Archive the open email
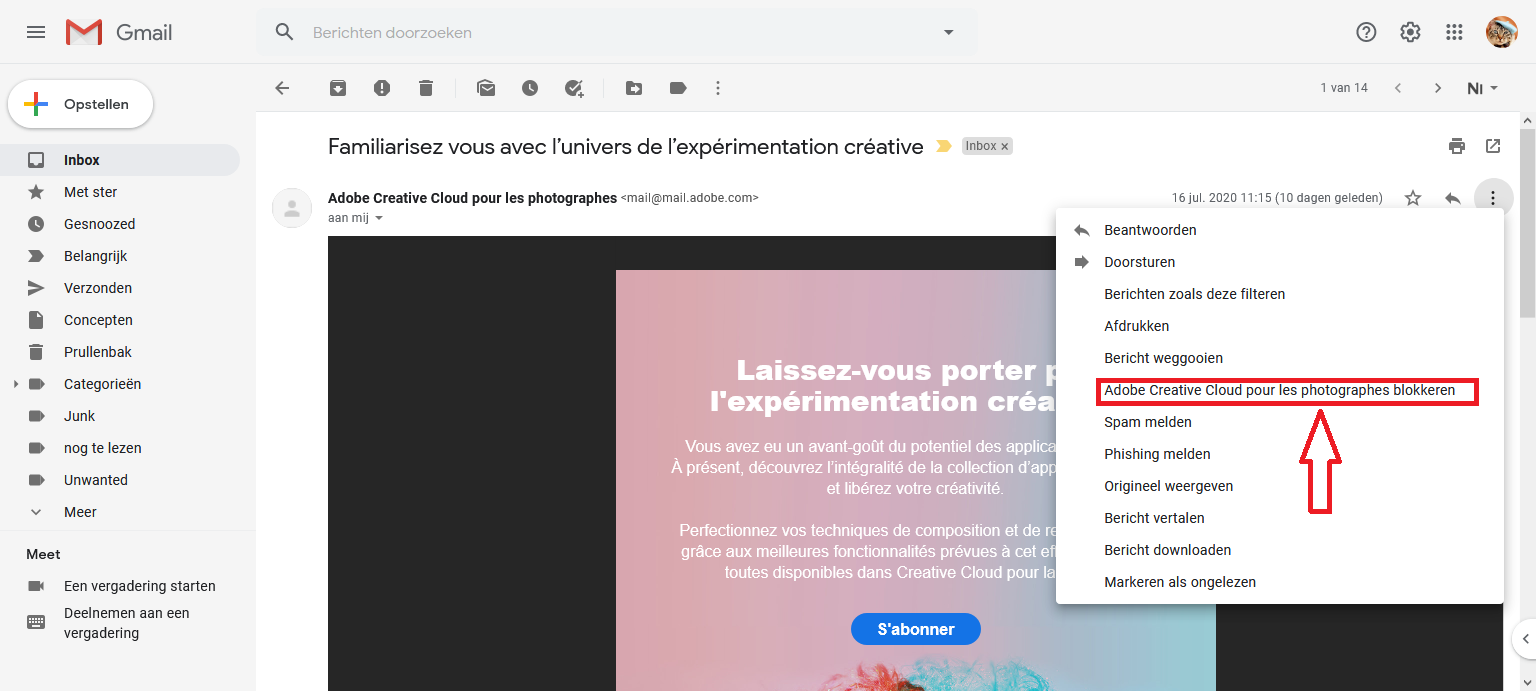This screenshot has height=691, width=1536. pos(338,88)
